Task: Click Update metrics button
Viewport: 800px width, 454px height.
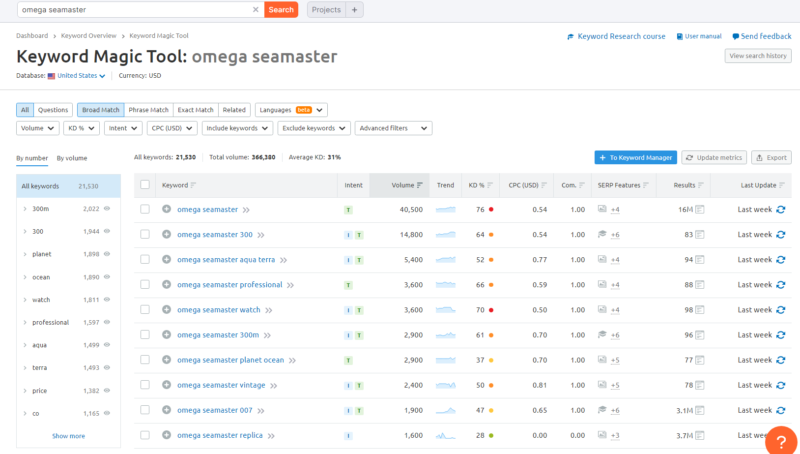Action: pyautogui.click(x=714, y=158)
